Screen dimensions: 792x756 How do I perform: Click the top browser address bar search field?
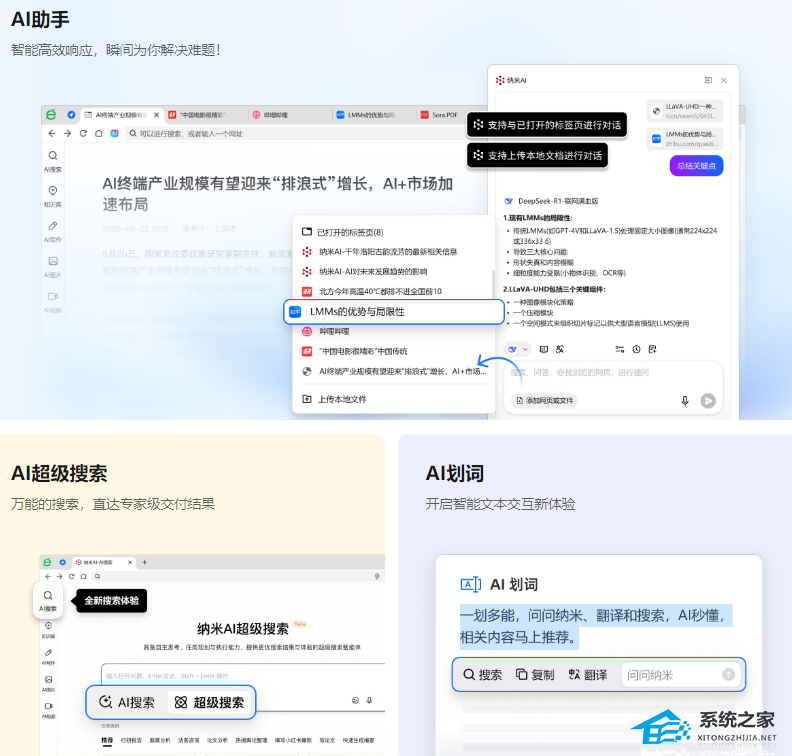click(x=293, y=133)
